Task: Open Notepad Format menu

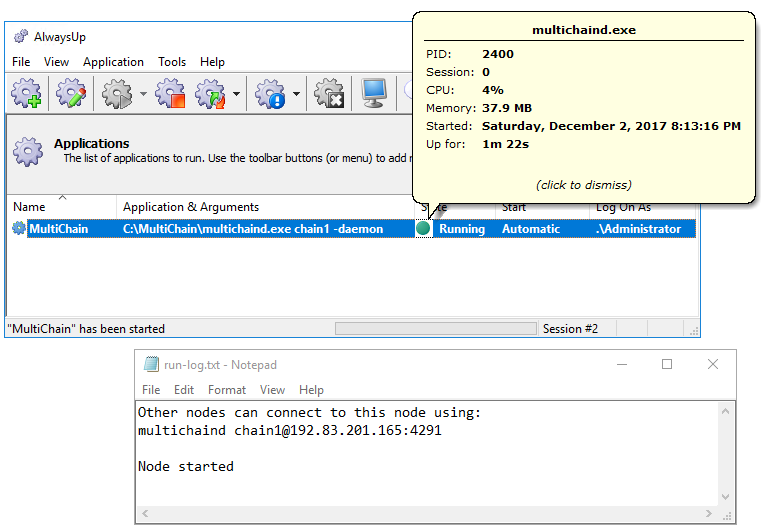Action: pyautogui.click(x=227, y=390)
